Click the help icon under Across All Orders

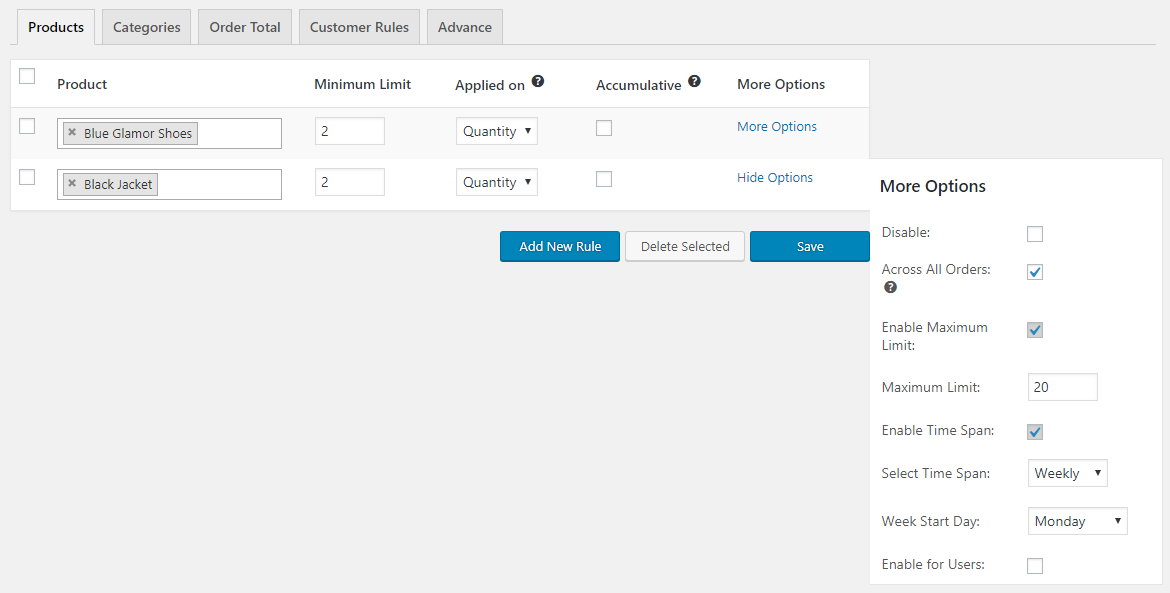click(889, 287)
